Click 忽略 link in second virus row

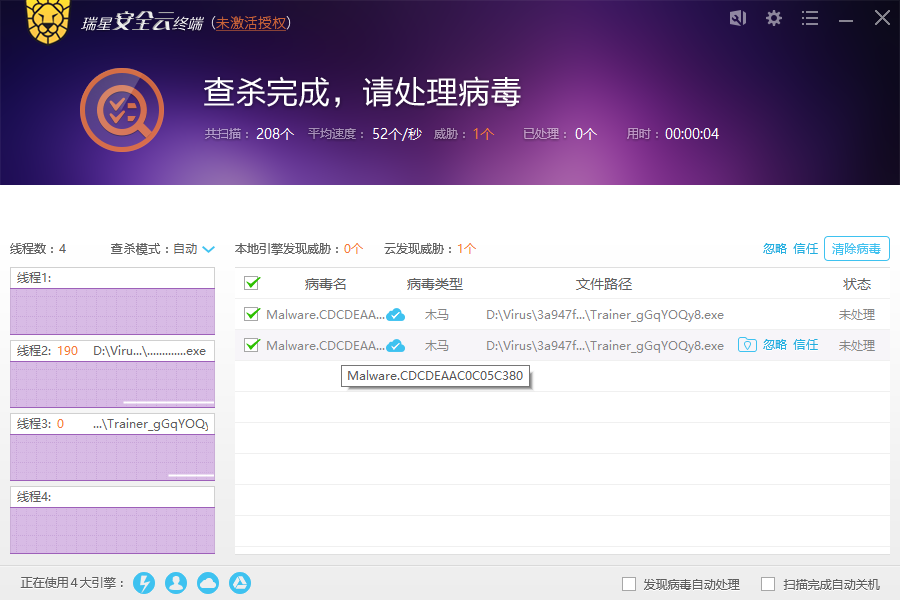[x=774, y=344]
